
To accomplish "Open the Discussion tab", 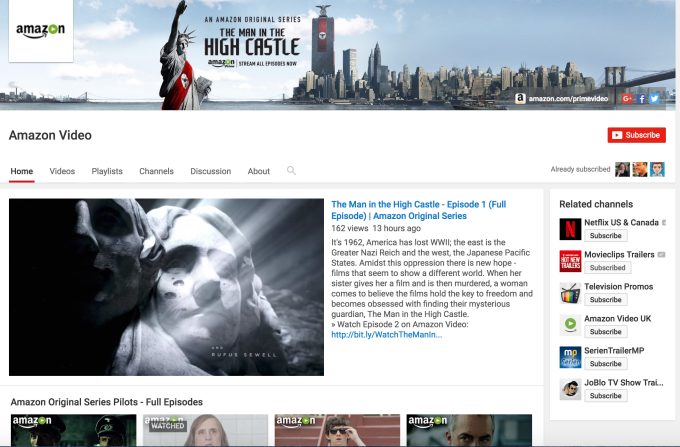I will [211, 171].
